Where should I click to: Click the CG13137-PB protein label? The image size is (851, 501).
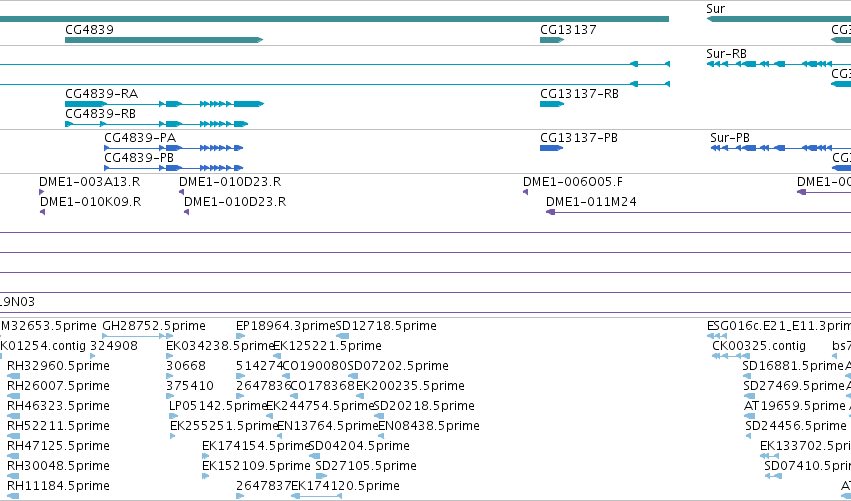579,138
